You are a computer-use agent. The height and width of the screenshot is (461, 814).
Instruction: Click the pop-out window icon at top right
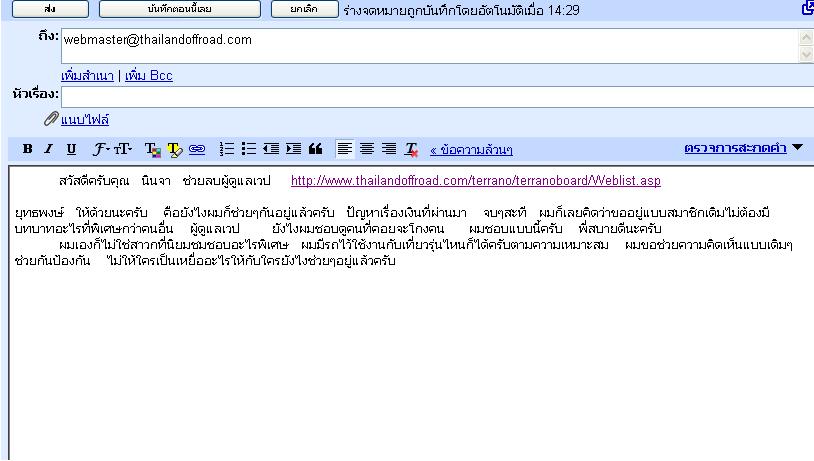pyautogui.click(x=808, y=8)
